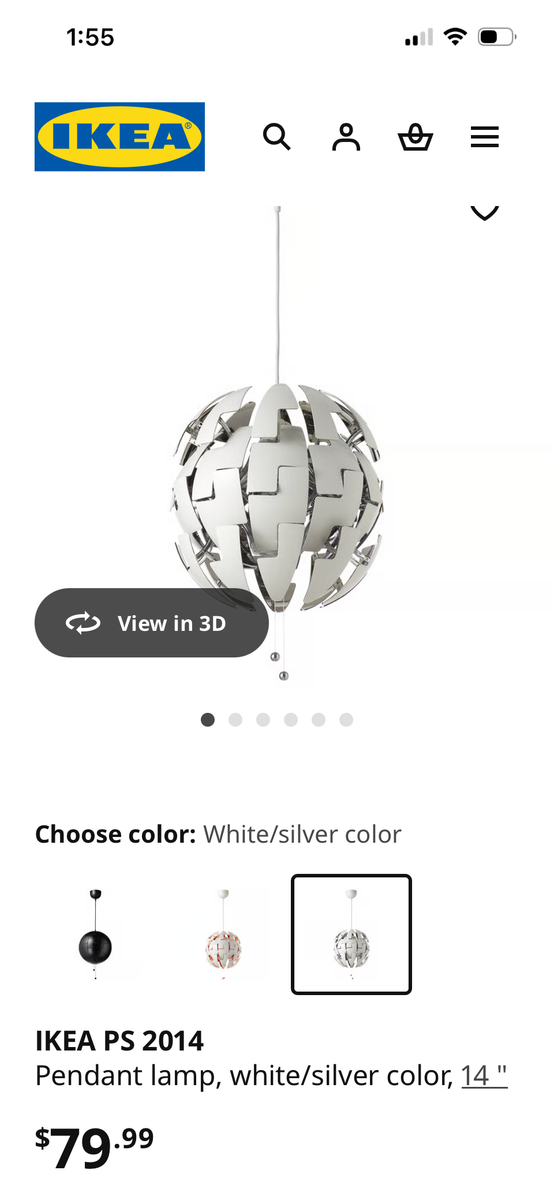Choose the white/orange lamp color thumbnail

pyautogui.click(x=223, y=935)
